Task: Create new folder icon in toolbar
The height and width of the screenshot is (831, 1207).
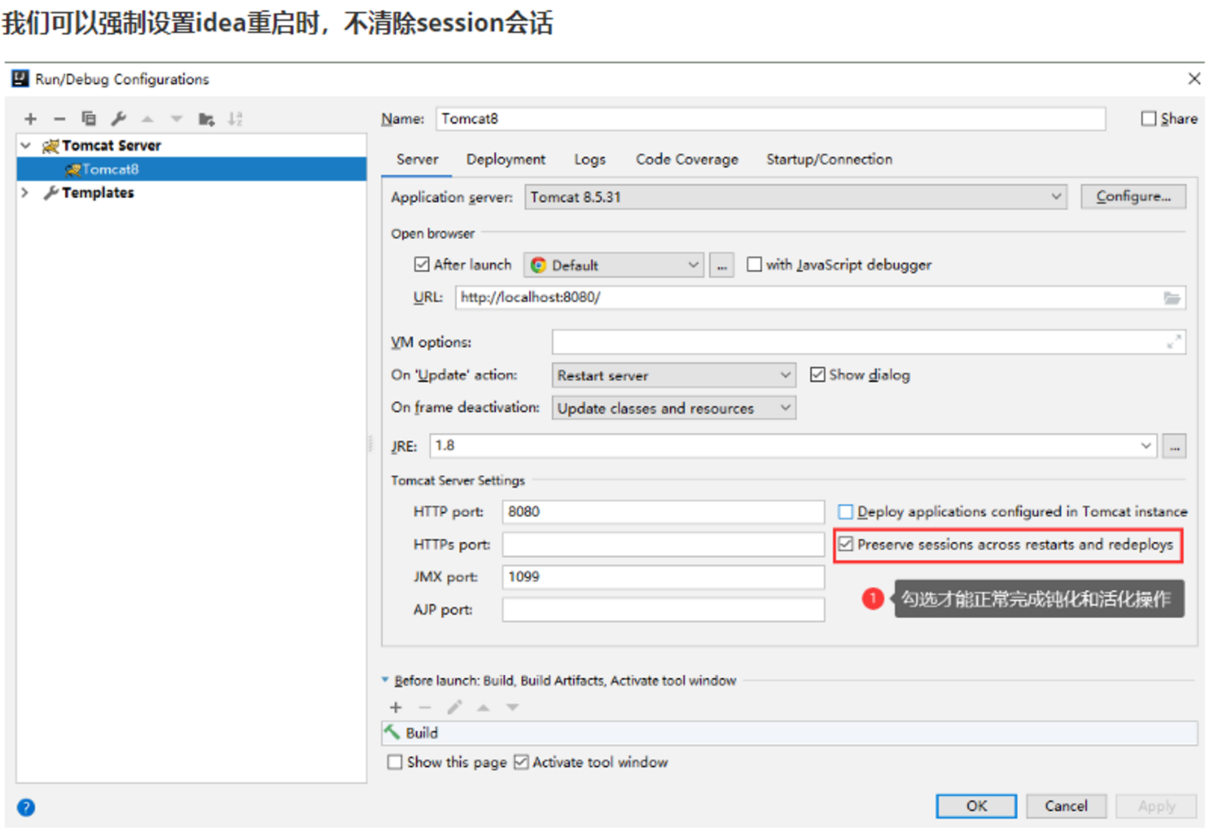Action: point(206,119)
